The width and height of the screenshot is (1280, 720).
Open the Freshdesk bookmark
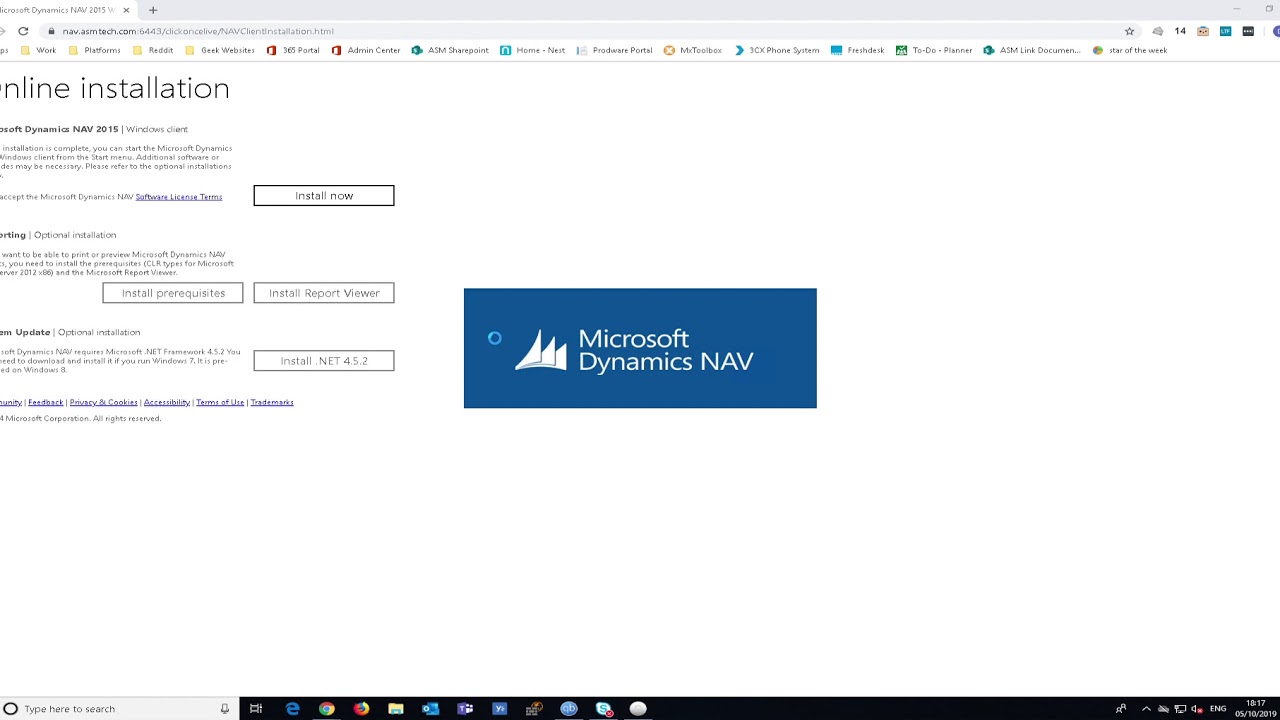point(858,50)
